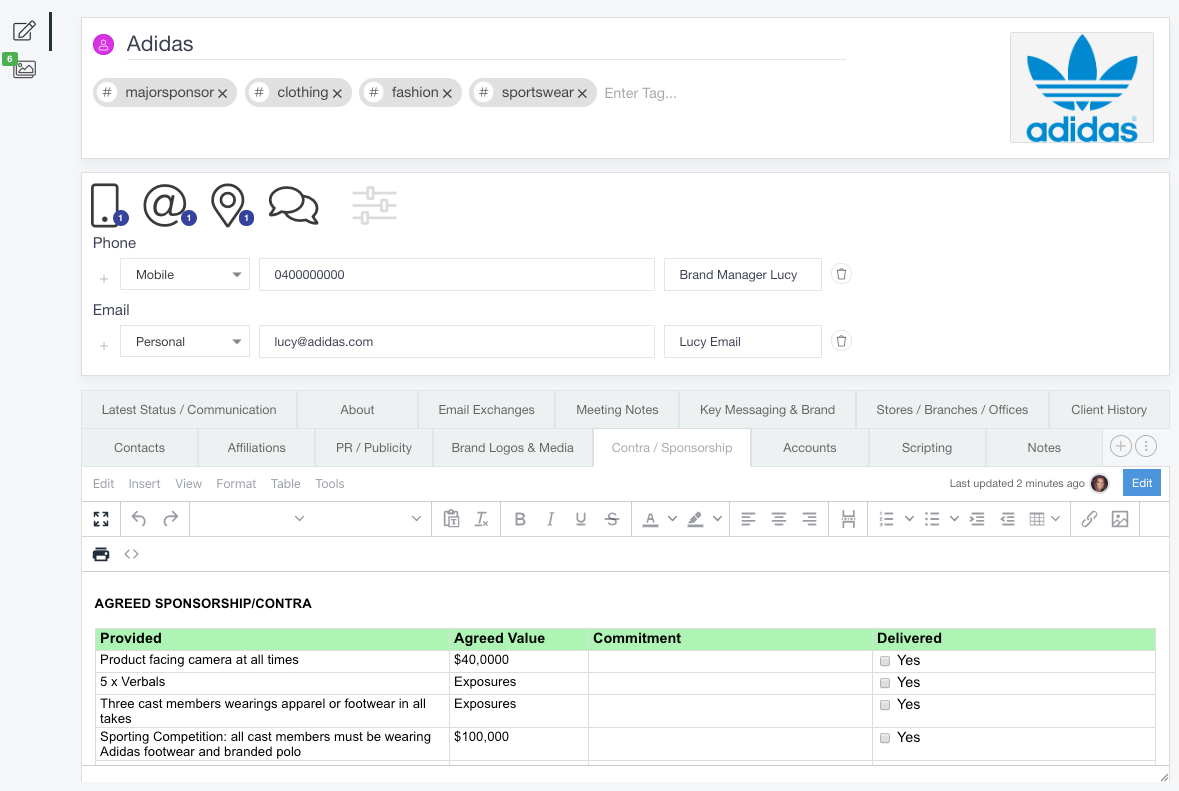The image size is (1179, 791).
Task: Decrease indent of text
Action: pos(1008,519)
